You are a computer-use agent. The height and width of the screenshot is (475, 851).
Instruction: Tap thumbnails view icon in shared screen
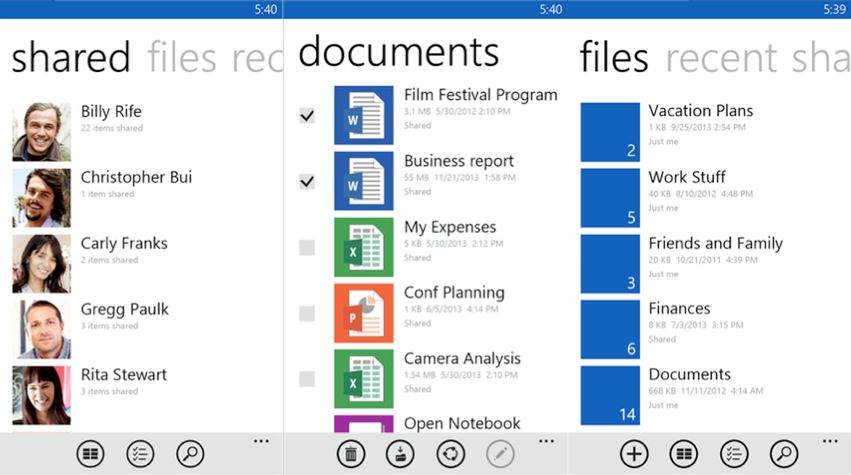coord(90,454)
